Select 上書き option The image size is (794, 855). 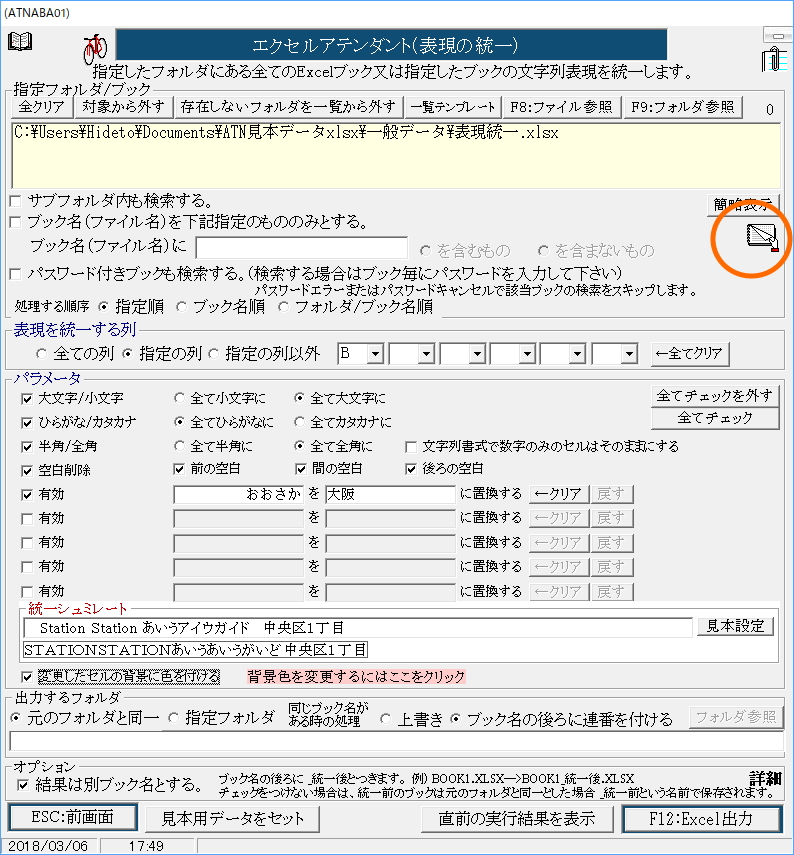(385, 719)
